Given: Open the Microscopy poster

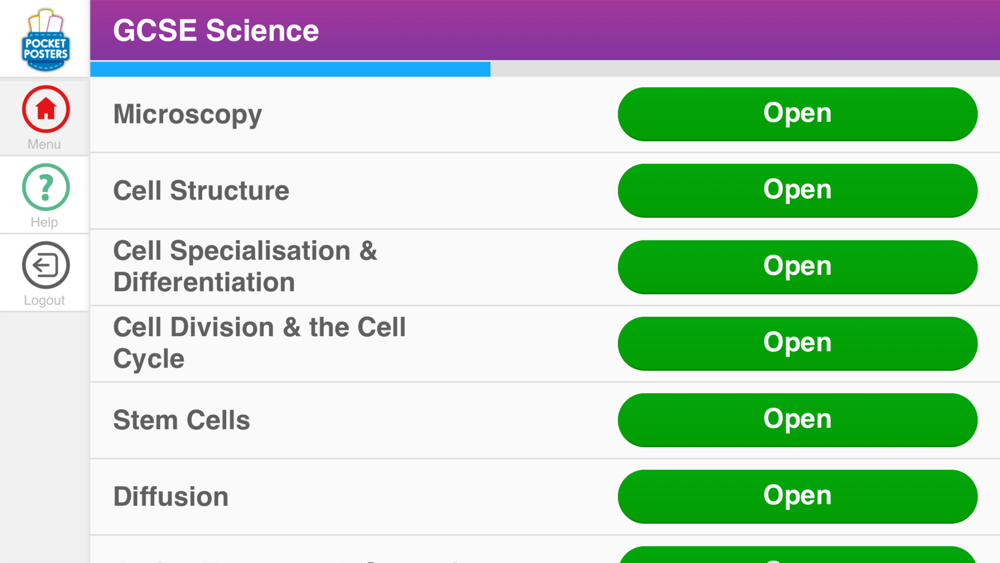Looking at the screenshot, I should point(797,114).
